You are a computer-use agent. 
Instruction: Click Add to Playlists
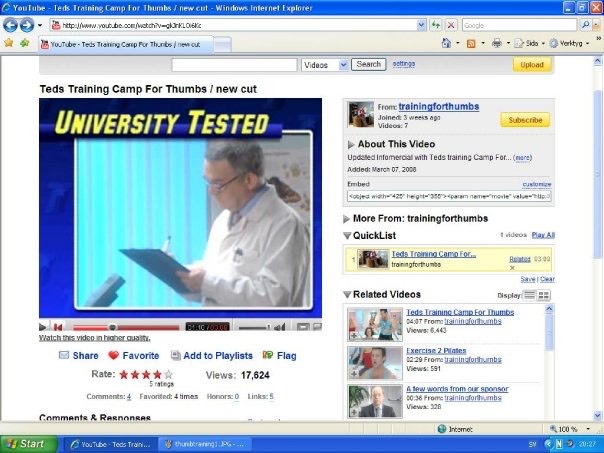pos(212,356)
